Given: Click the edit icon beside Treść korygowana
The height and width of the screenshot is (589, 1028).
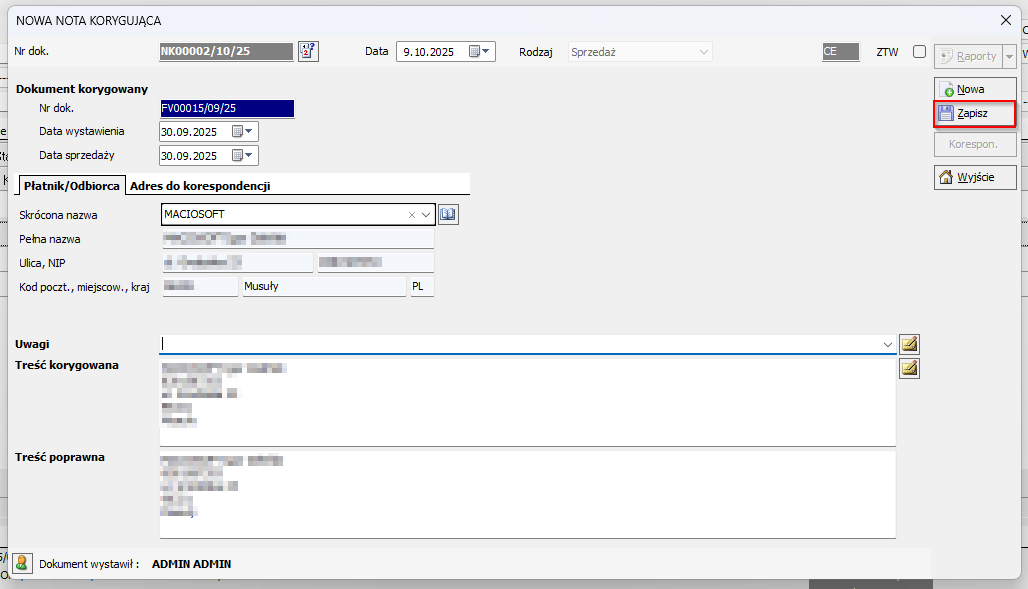Looking at the screenshot, I should click(x=909, y=368).
